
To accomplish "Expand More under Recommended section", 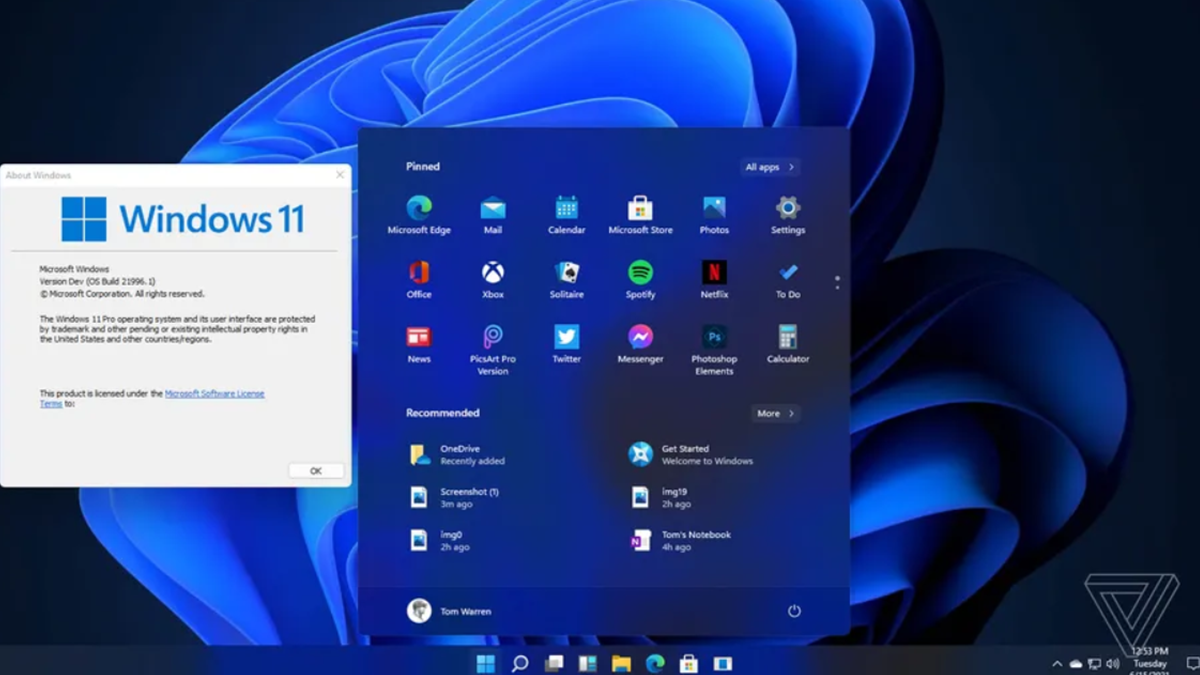I will click(x=775, y=413).
